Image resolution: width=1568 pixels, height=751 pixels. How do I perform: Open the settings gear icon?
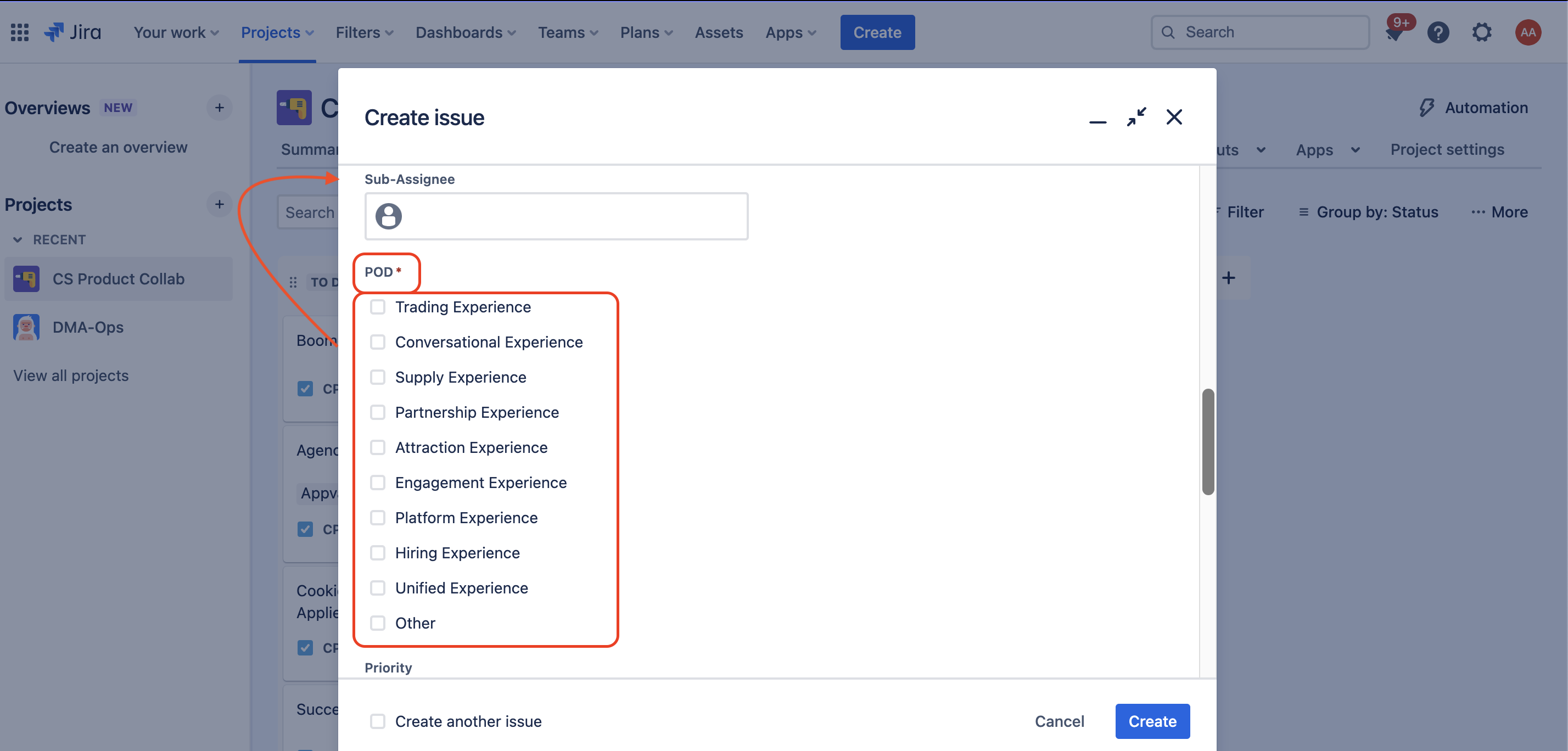pyautogui.click(x=1482, y=32)
